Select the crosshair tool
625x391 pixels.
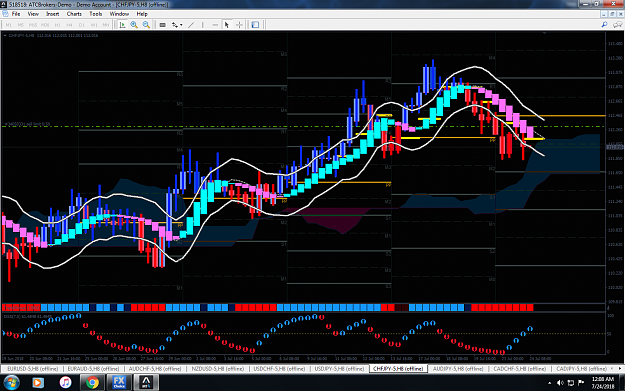point(239,25)
